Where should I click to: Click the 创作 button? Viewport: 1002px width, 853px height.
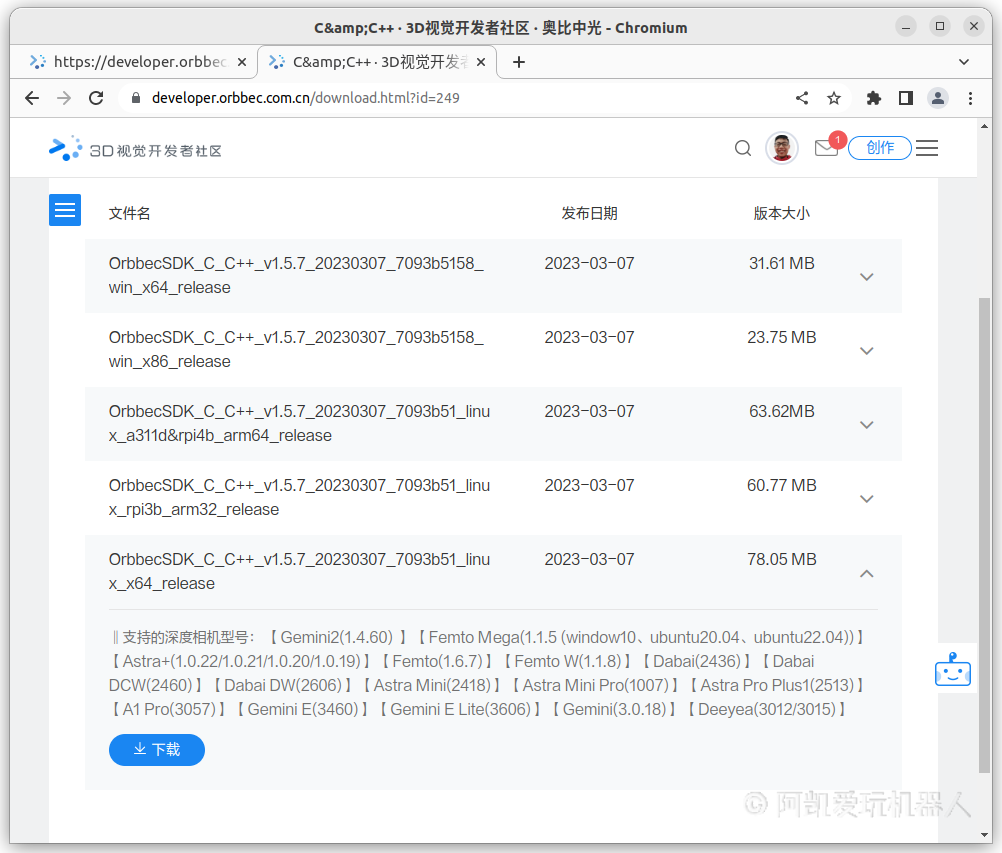coord(879,148)
